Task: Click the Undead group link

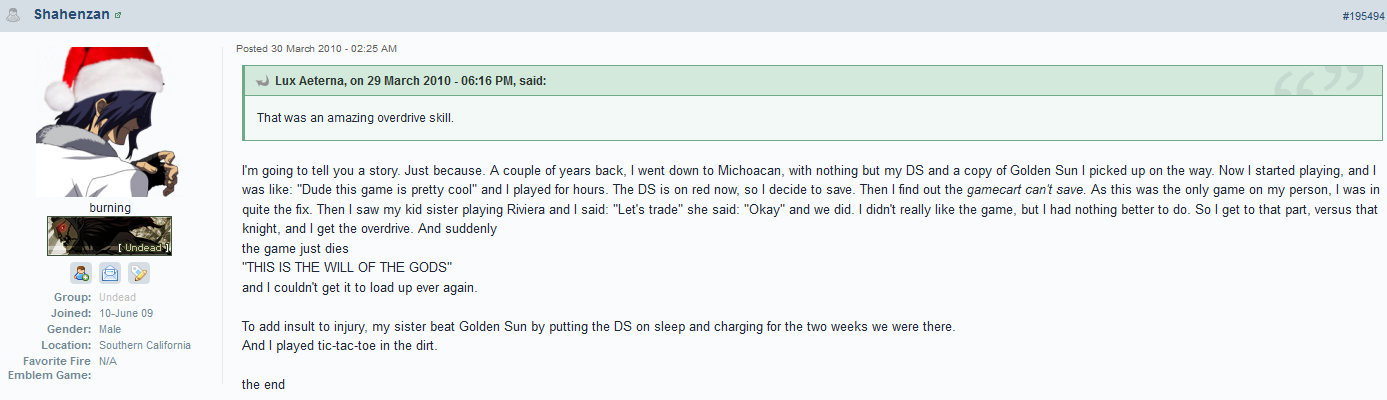Action: [x=117, y=298]
